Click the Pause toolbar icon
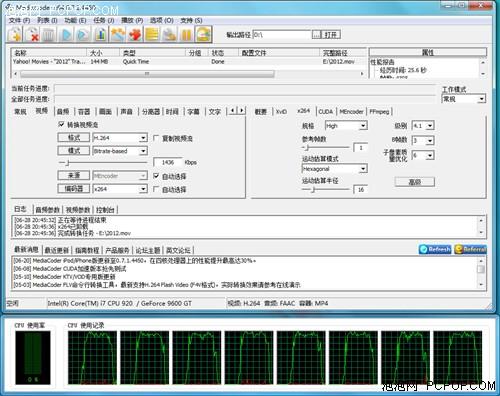Viewport: 500px width, 396px height. [186, 34]
